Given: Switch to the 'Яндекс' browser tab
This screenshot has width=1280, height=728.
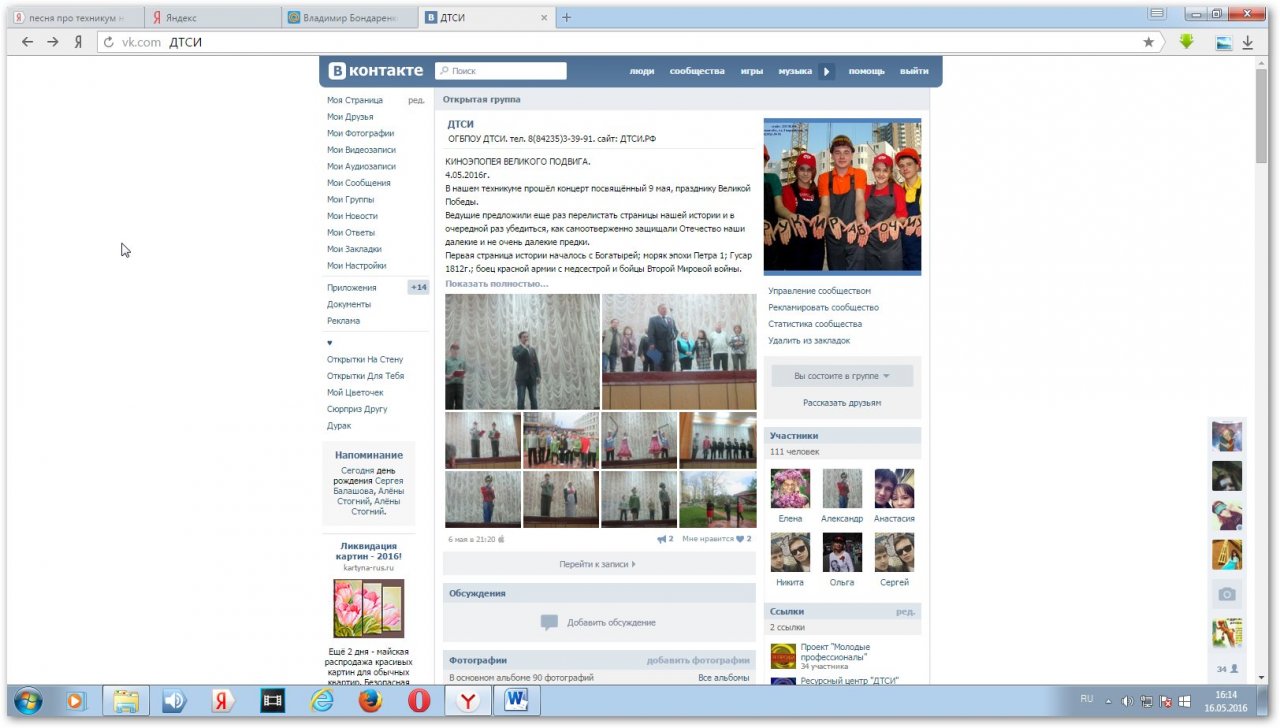Looking at the screenshot, I should click(211, 17).
